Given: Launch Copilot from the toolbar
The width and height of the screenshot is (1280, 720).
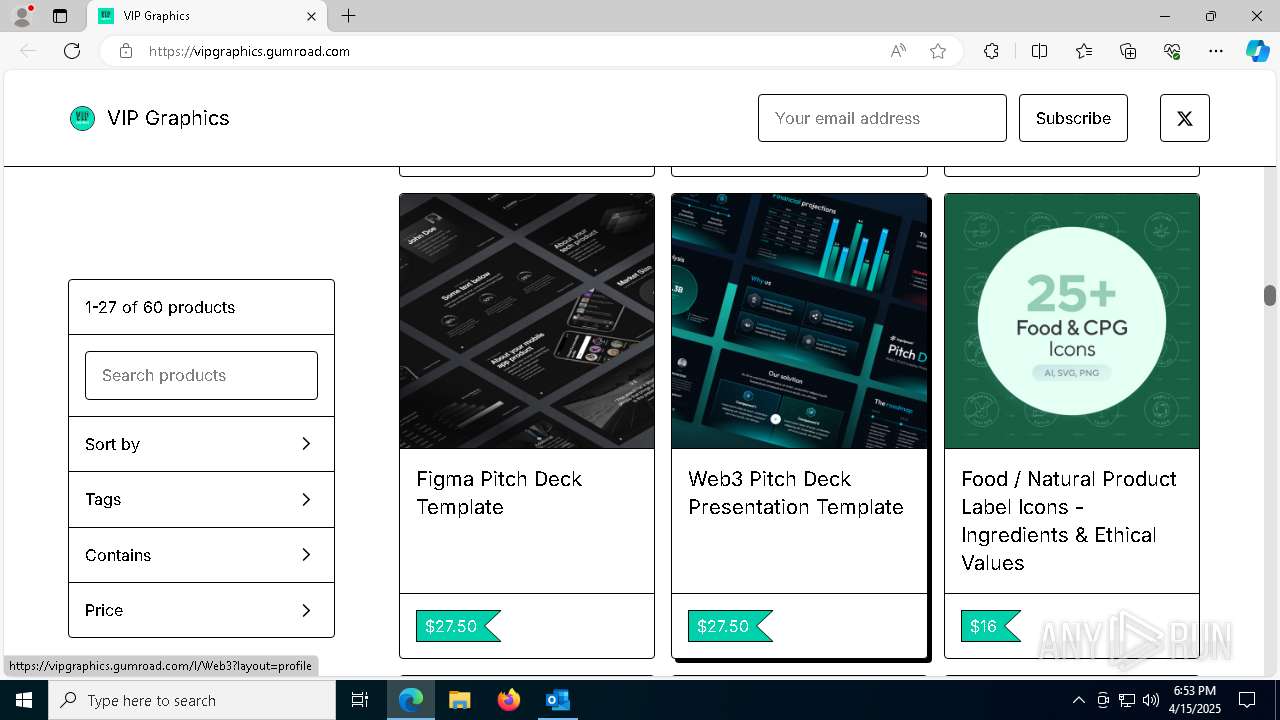Looking at the screenshot, I should point(1257,51).
